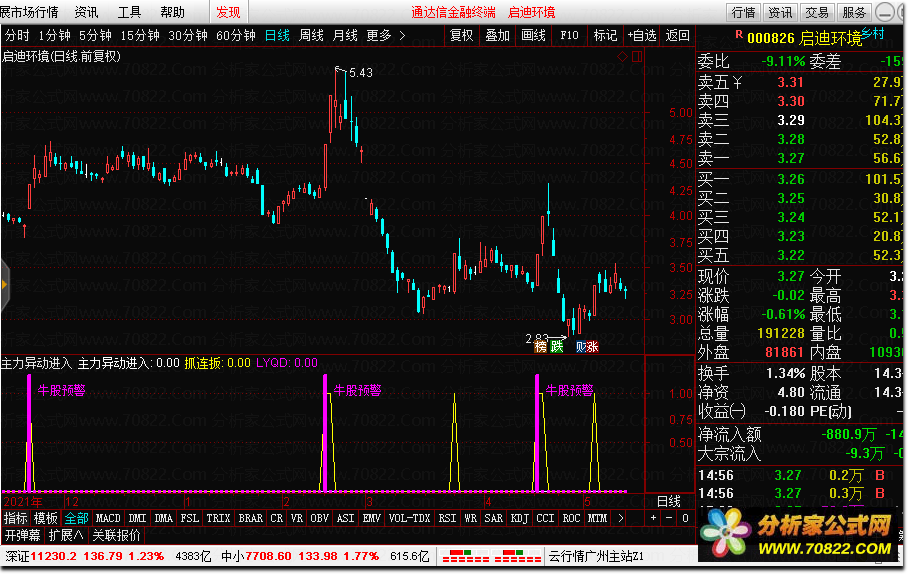909x574 pixels.
Task: Click the 资讯 button at top right
Action: [x=780, y=12]
